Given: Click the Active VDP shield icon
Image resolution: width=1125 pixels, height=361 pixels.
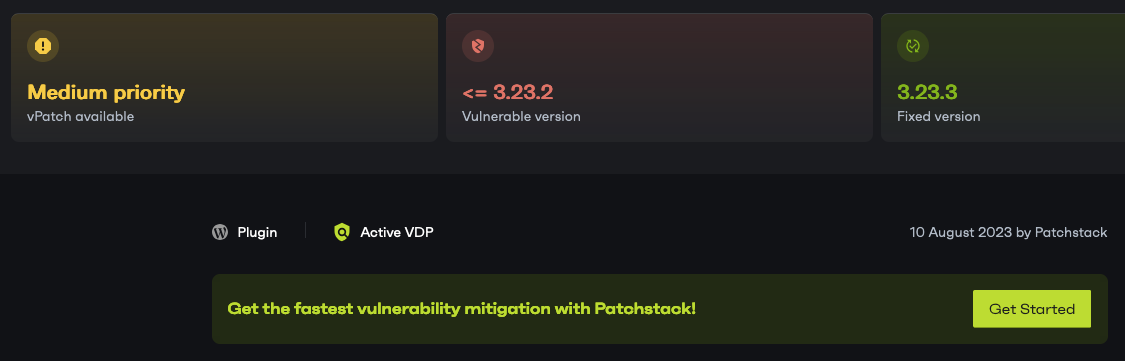Looking at the screenshot, I should coord(342,233).
